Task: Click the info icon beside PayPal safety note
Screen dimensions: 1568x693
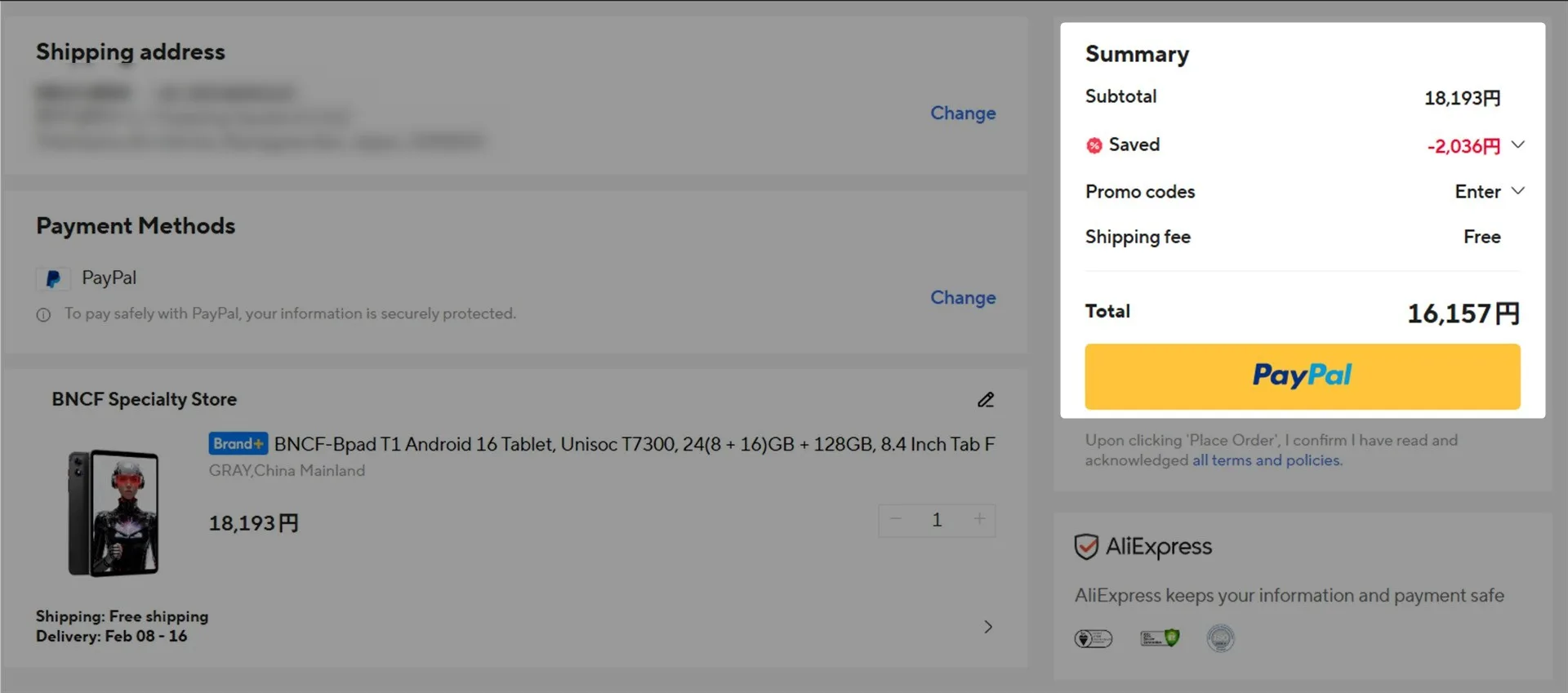Action: click(43, 315)
